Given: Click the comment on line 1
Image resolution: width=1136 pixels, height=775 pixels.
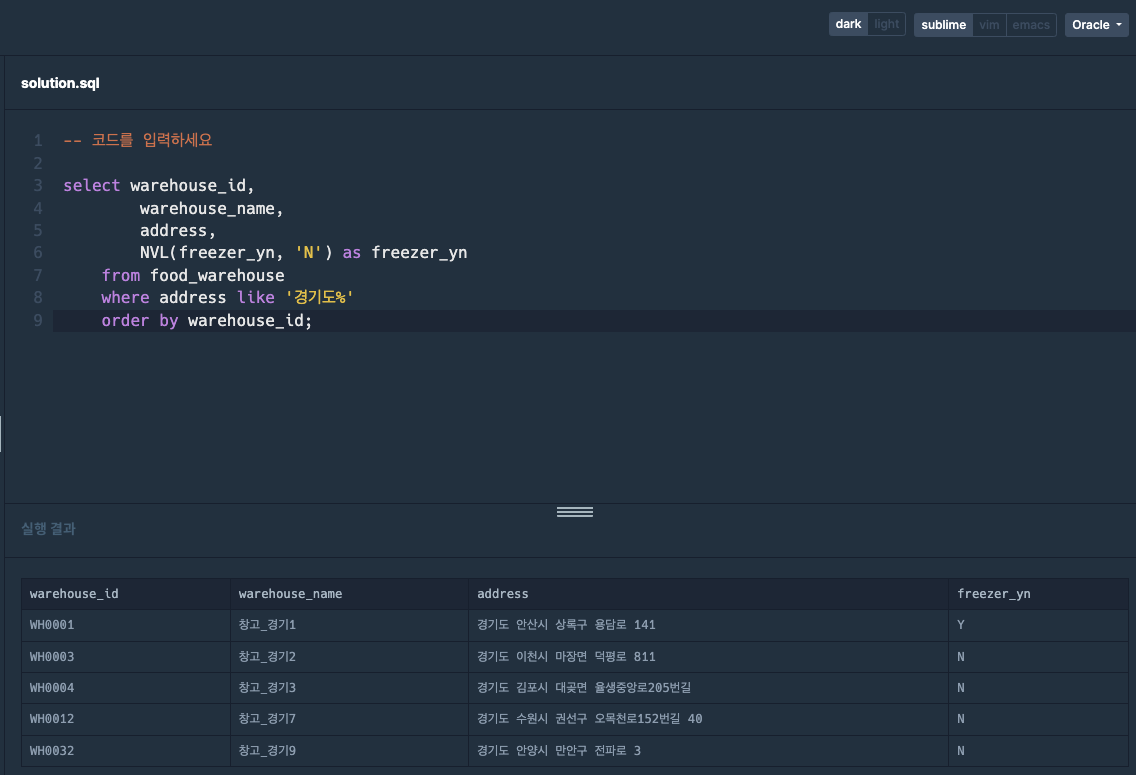Looking at the screenshot, I should [138, 140].
